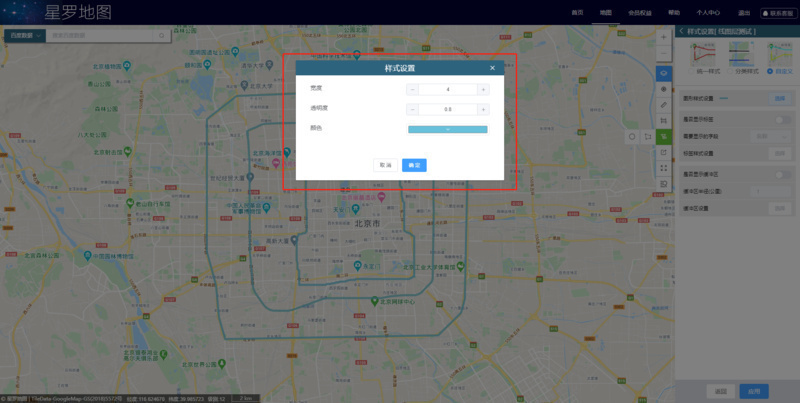Open the 颜色 blue color picker
800x403 pixels.
[448, 130]
